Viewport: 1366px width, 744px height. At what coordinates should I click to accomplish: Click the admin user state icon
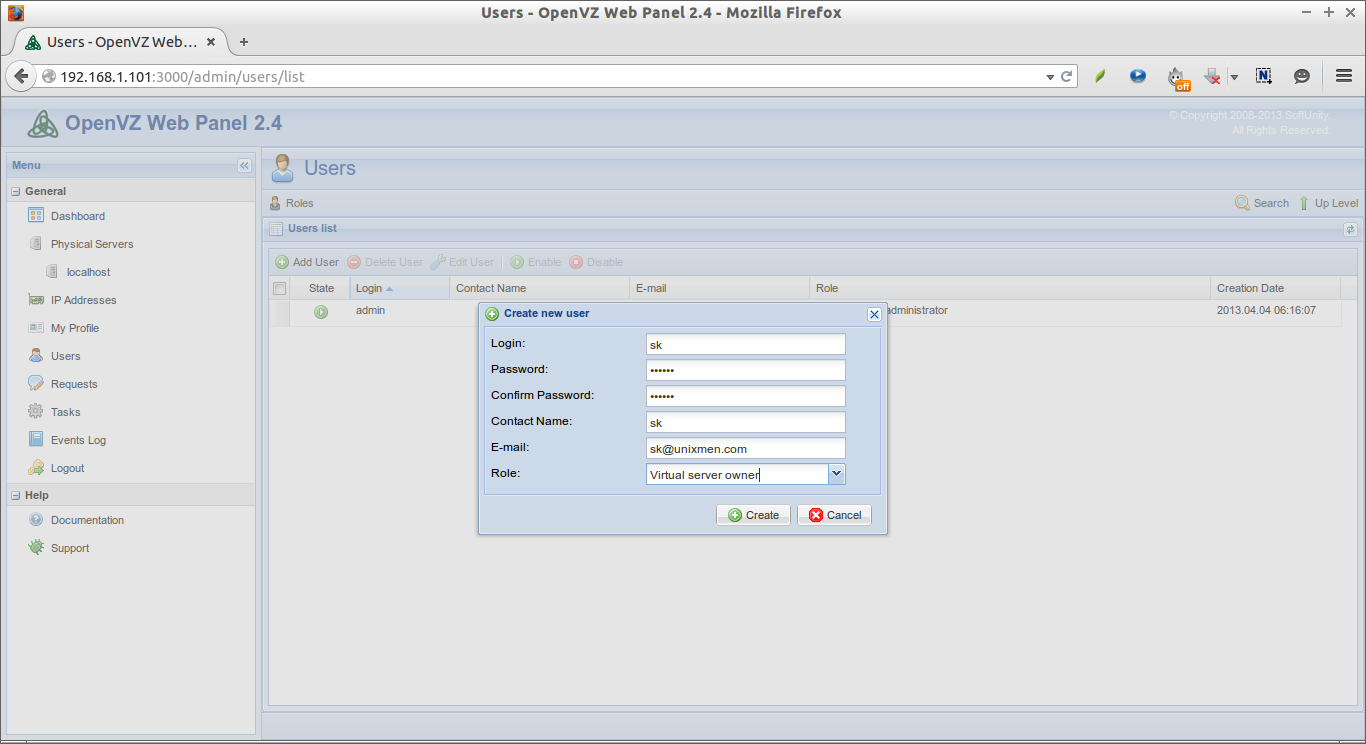coord(321,312)
